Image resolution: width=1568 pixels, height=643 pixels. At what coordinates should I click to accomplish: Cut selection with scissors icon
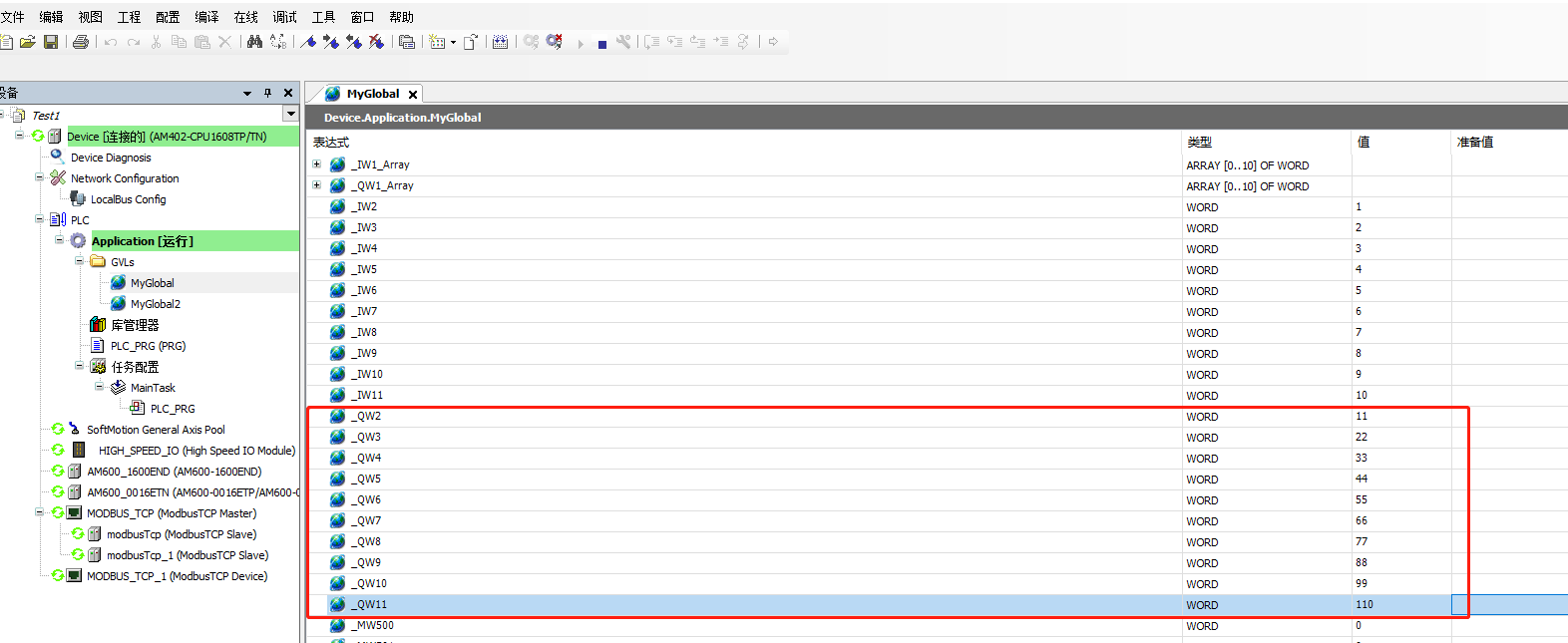[157, 42]
